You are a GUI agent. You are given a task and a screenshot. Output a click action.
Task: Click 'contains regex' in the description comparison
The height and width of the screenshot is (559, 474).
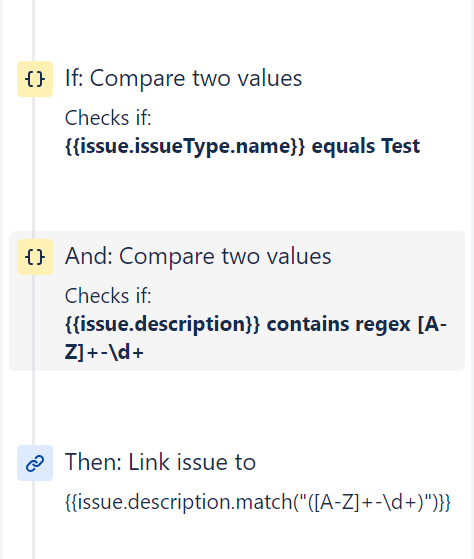339,324
